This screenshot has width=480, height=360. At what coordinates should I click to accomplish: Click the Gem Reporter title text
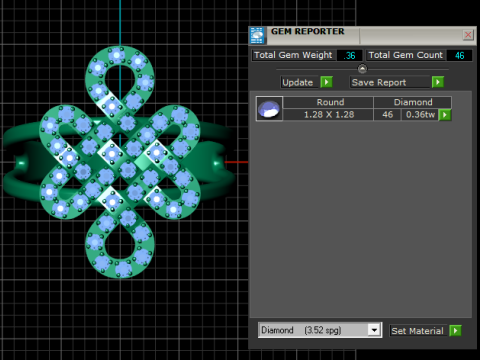pos(307,32)
